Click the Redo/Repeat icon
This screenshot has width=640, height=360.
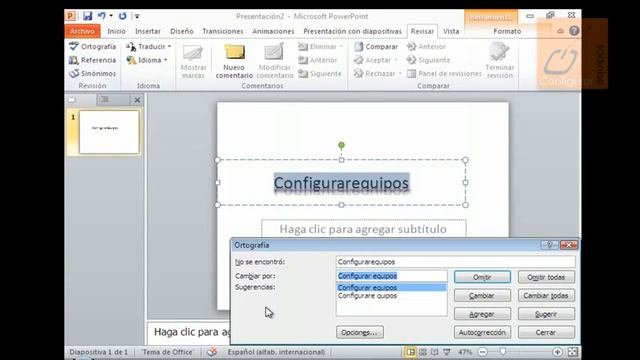point(122,16)
